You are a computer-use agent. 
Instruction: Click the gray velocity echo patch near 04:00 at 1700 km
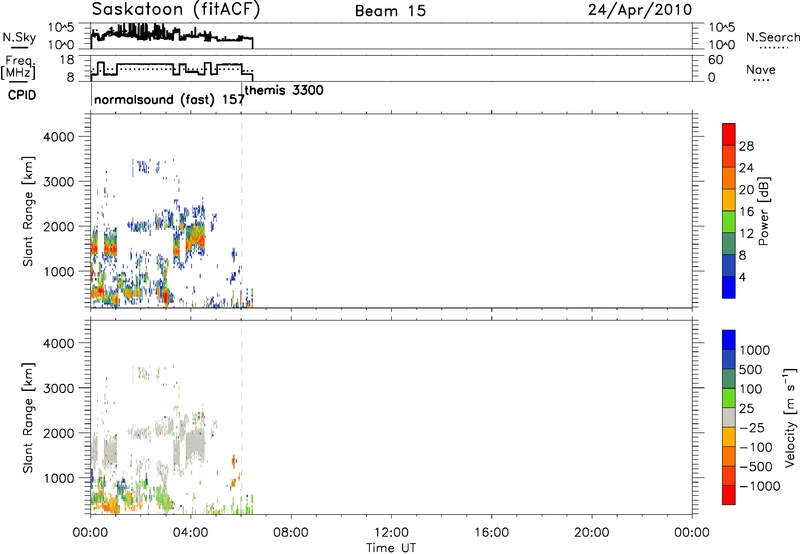[x=195, y=446]
